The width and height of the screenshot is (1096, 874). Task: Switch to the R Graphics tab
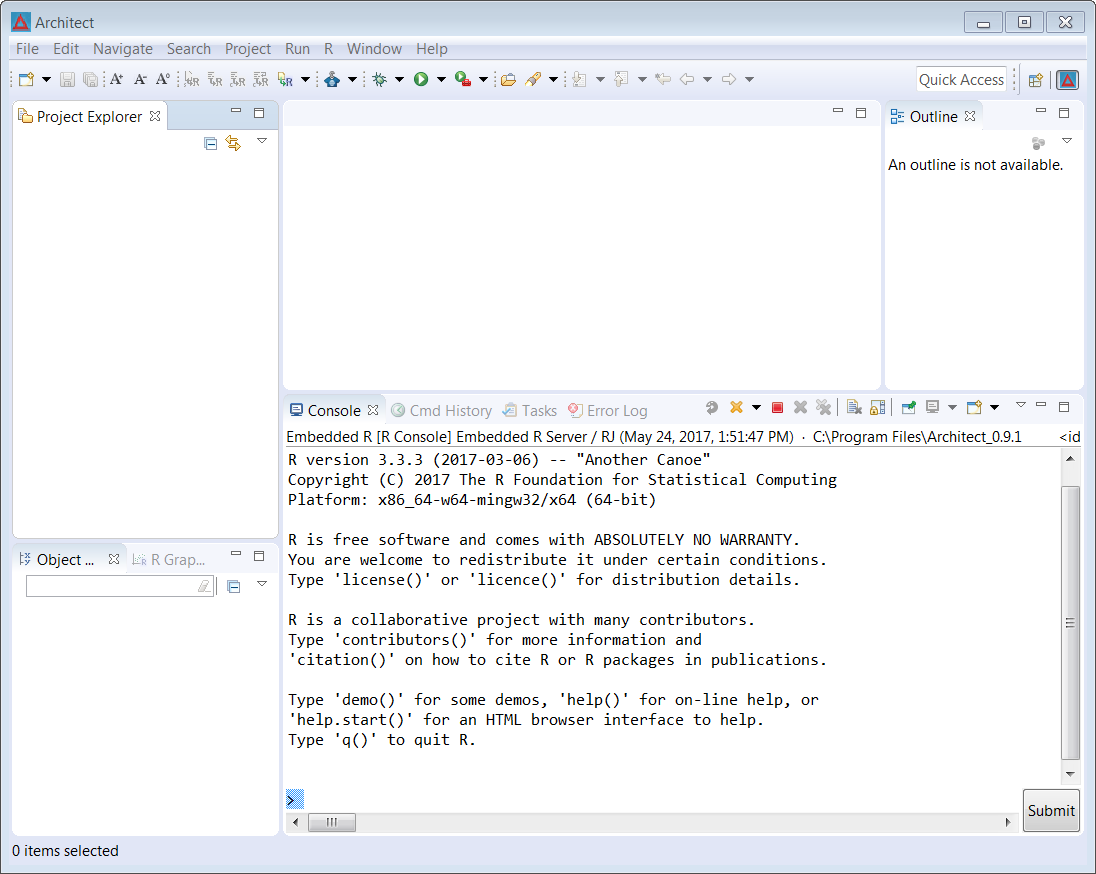pos(169,559)
